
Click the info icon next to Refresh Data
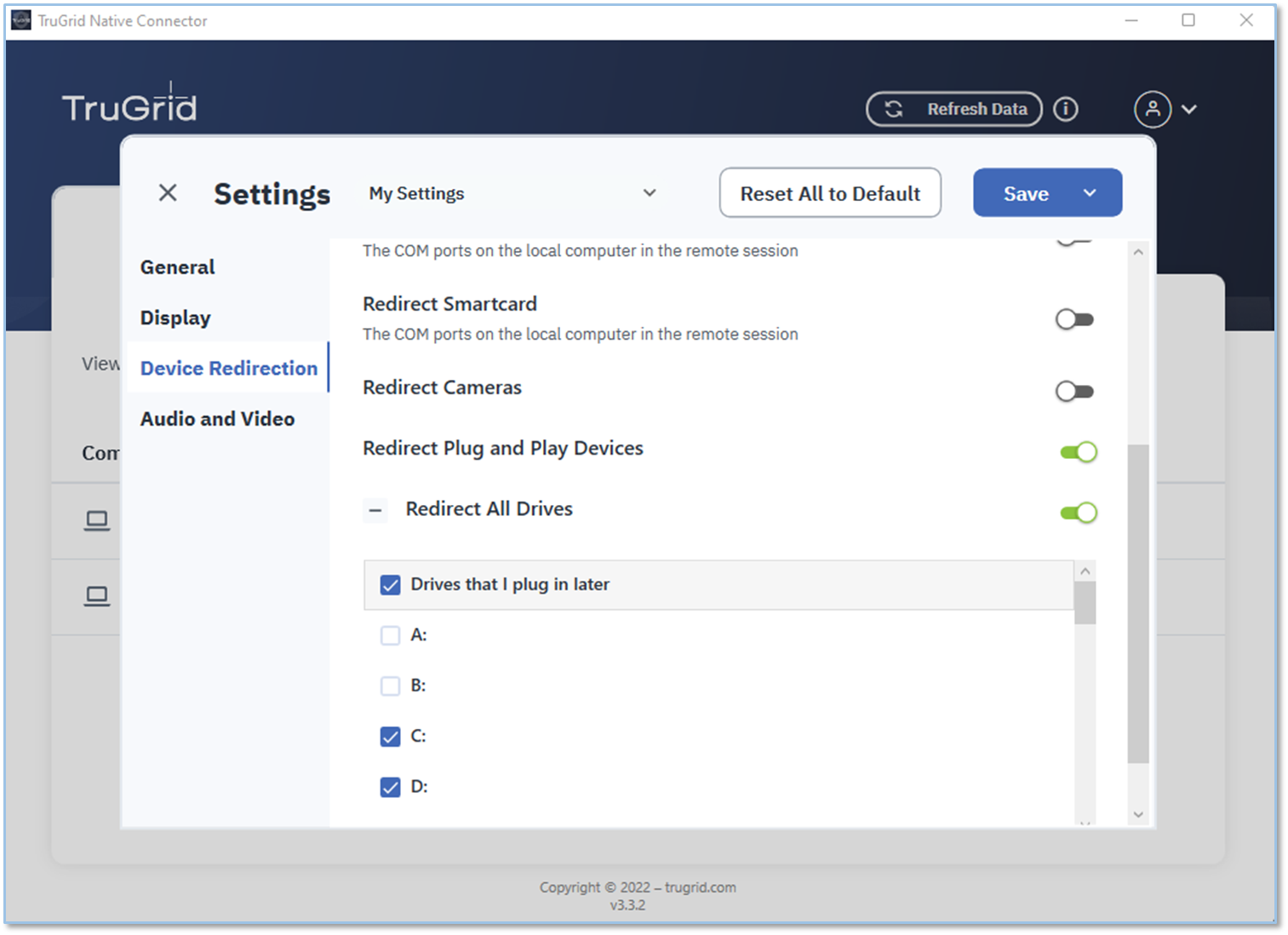(x=1066, y=109)
